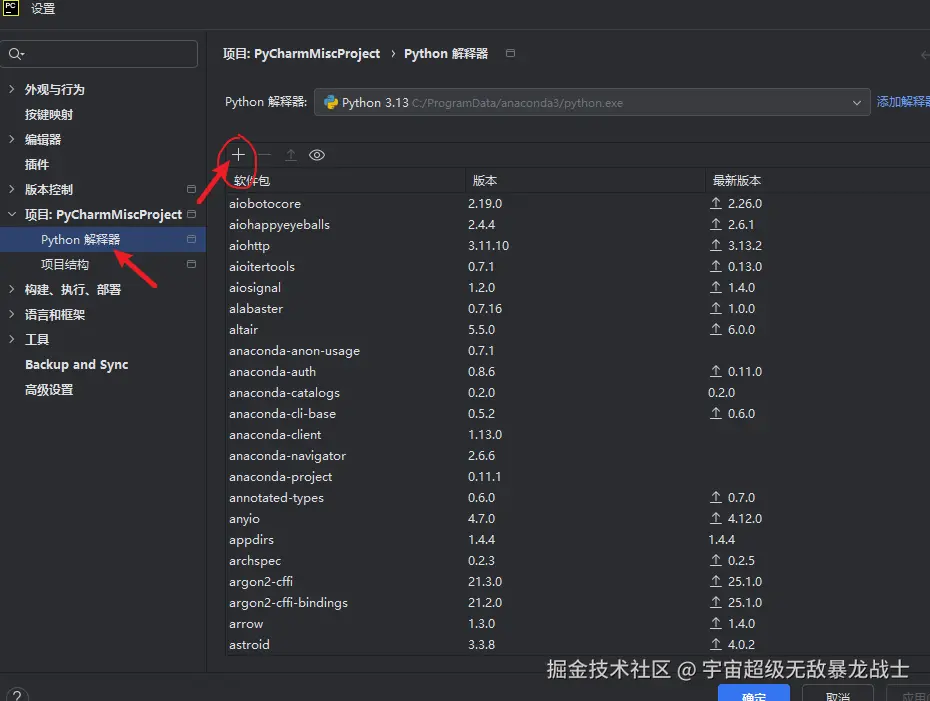Image resolution: width=930 pixels, height=701 pixels.
Task: Select the anaconda-cli-base package row
Action: pyautogui.click(x=578, y=413)
